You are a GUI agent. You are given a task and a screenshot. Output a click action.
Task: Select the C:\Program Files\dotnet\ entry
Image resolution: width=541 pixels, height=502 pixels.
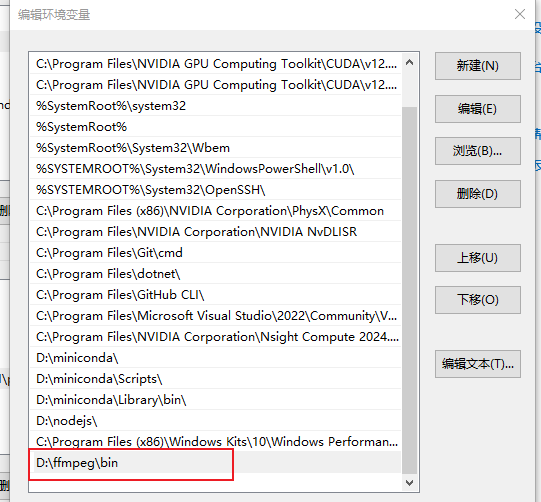216,274
